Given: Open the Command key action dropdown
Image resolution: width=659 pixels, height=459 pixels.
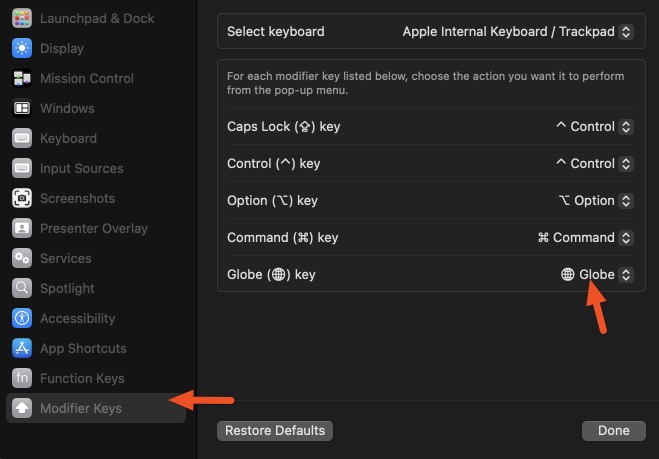Looking at the screenshot, I should point(585,237).
